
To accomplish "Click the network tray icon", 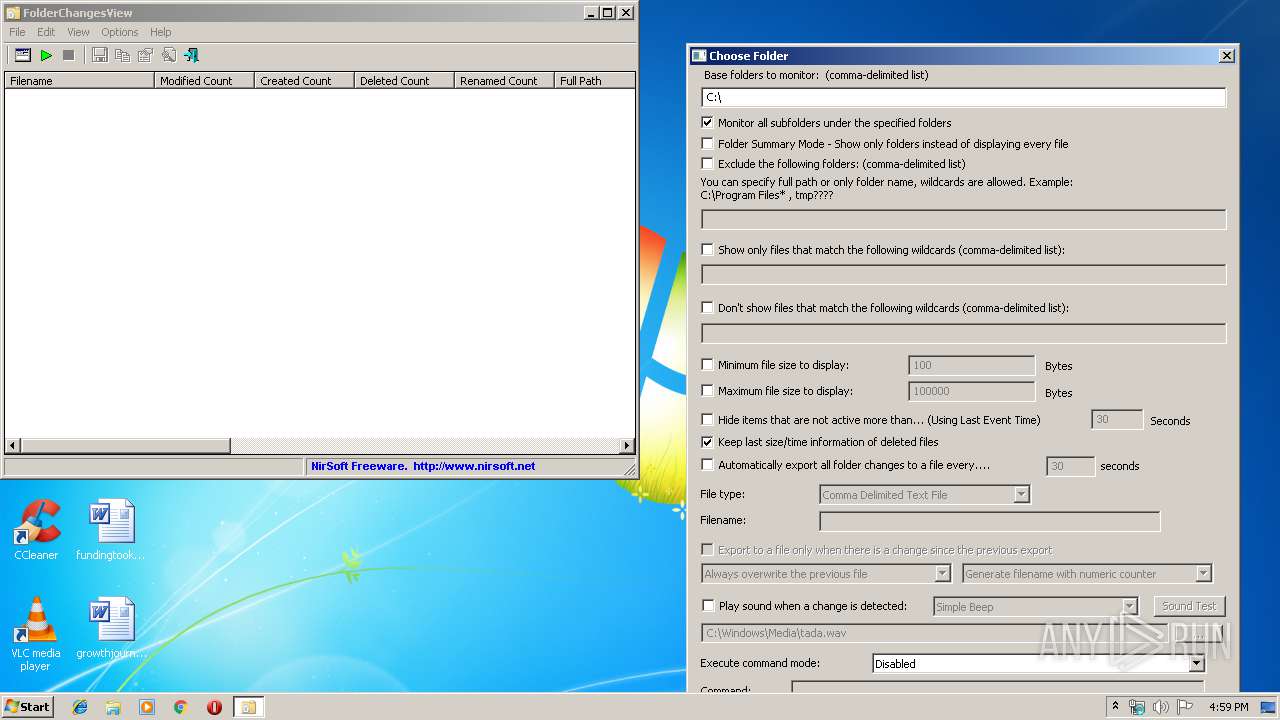I will (1137, 707).
